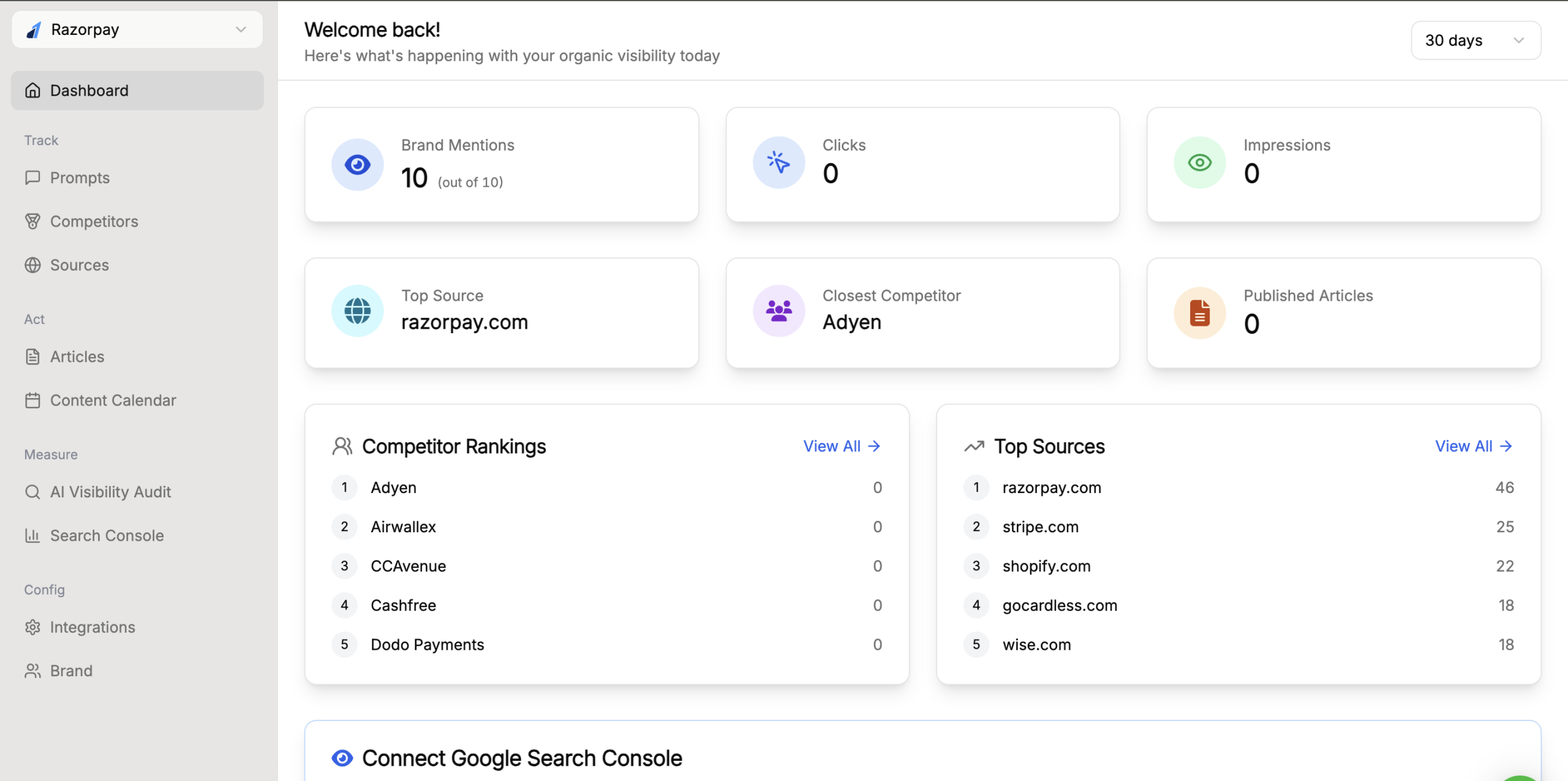The width and height of the screenshot is (1568, 781).
Task: Click the count 46 beside razorpay.com
Action: coord(1504,488)
